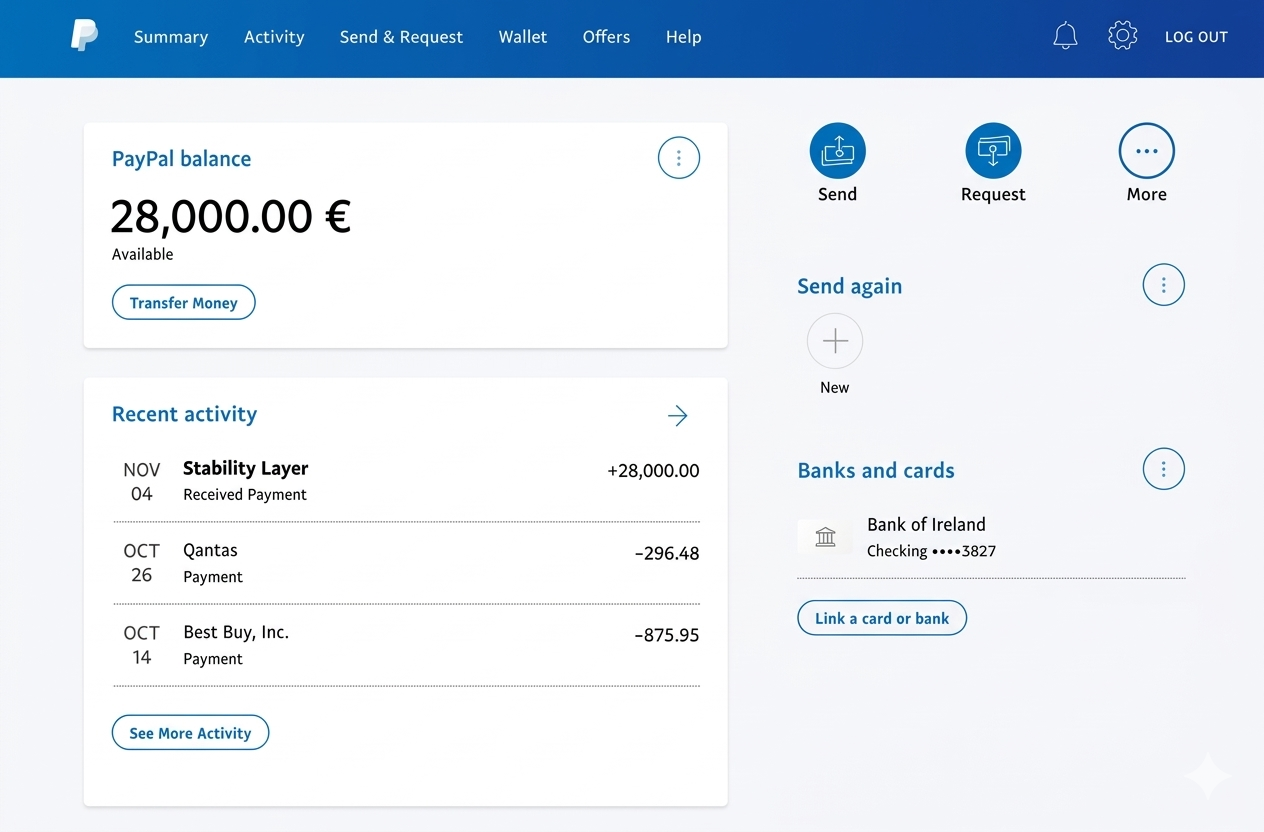Open Send & Request in navigation

pyautogui.click(x=401, y=37)
